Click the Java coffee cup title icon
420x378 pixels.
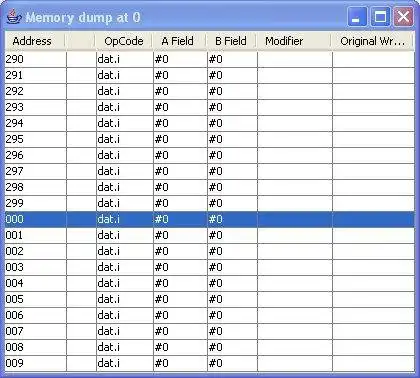pos(14,17)
